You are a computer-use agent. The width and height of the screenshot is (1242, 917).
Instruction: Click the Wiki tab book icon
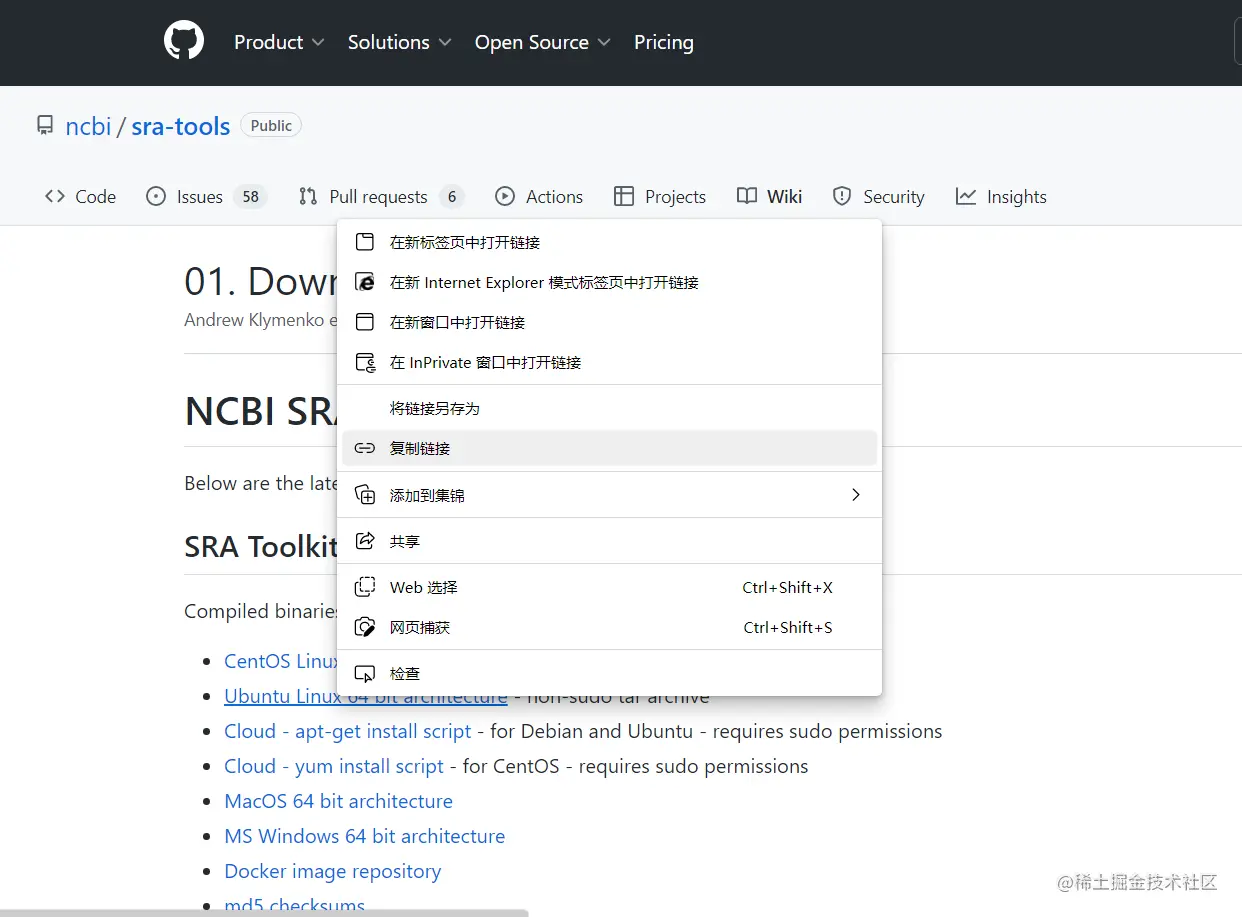[x=747, y=196]
